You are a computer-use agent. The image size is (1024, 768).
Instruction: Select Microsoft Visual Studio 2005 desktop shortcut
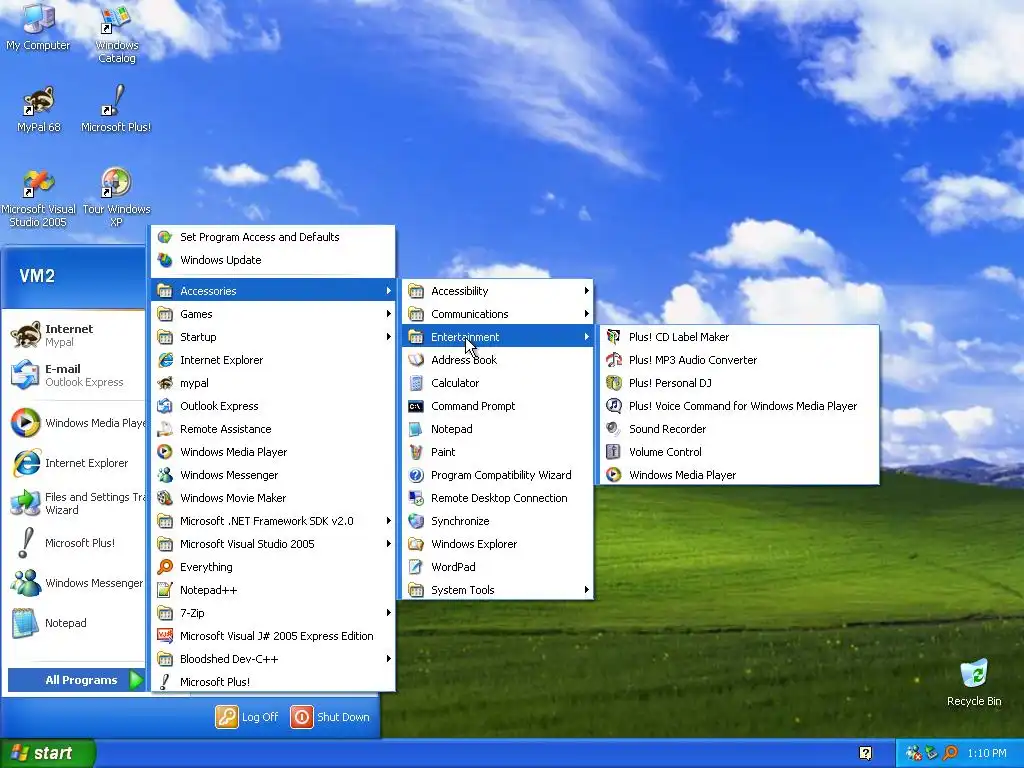point(38,197)
